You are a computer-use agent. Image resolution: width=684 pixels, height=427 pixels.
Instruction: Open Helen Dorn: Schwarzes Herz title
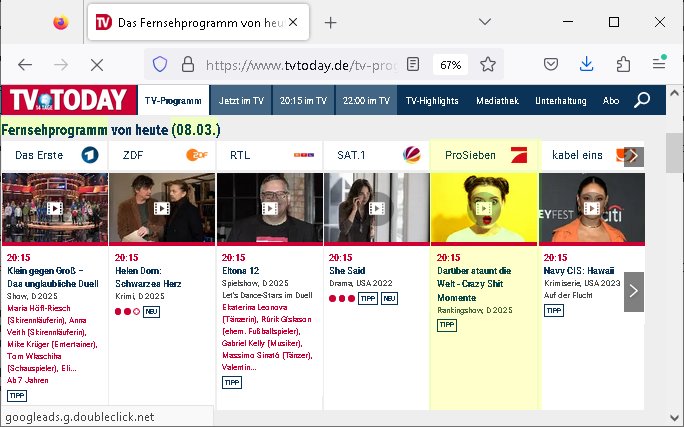coord(148,277)
